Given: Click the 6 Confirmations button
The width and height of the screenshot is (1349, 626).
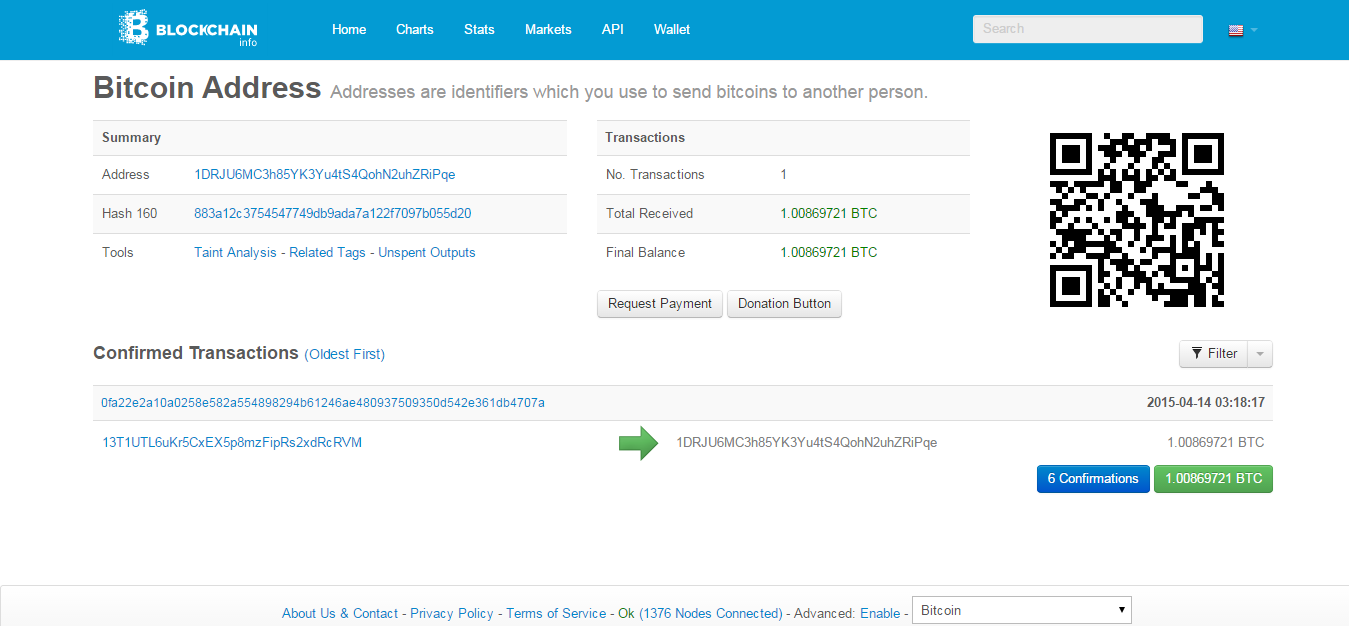Looking at the screenshot, I should point(1093,479).
